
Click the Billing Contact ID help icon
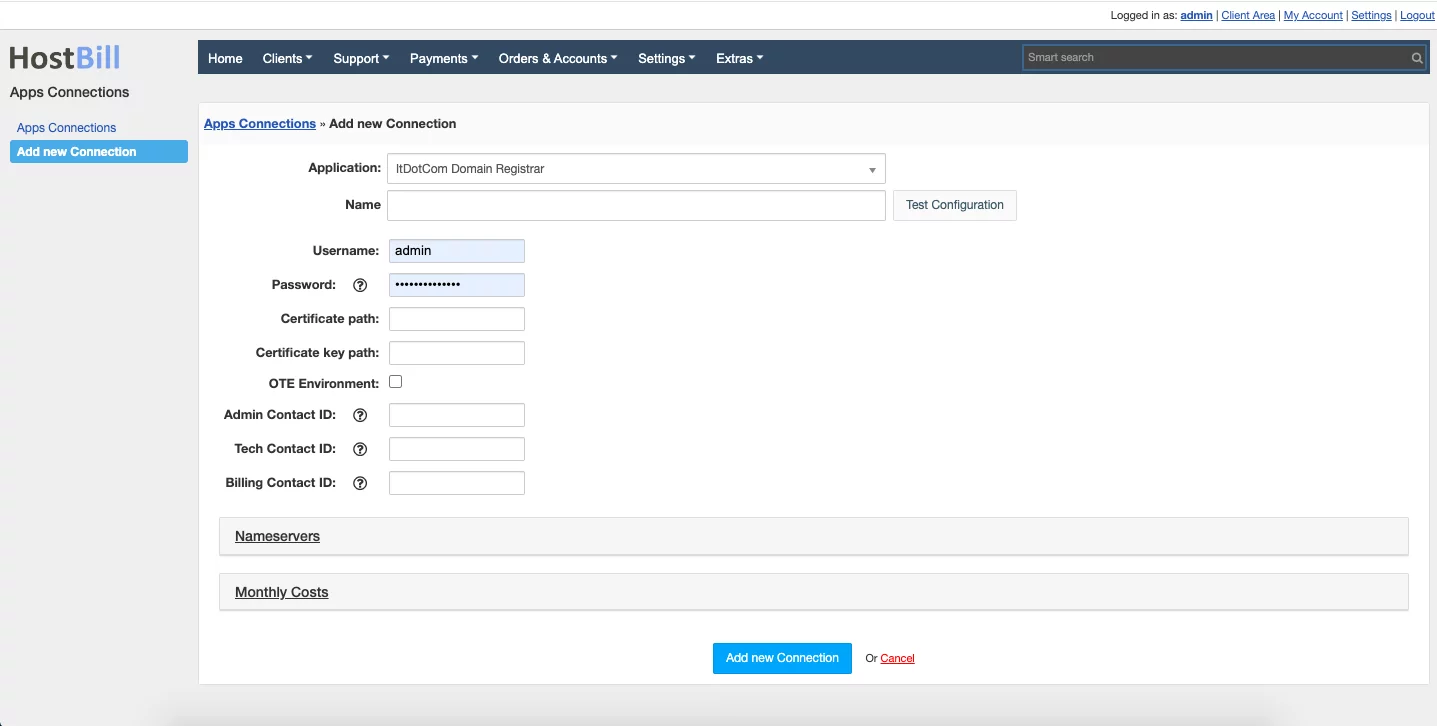(361, 483)
